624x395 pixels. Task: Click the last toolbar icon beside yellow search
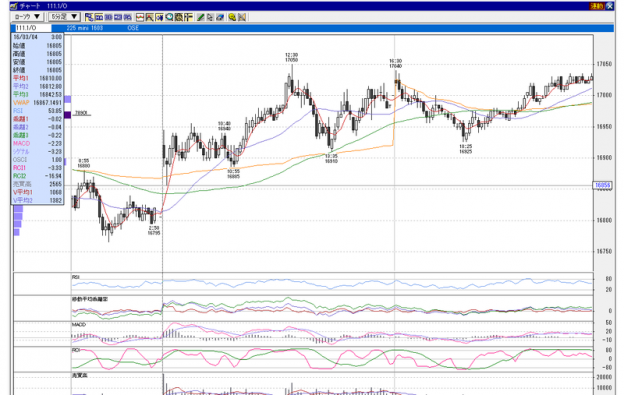242,17
